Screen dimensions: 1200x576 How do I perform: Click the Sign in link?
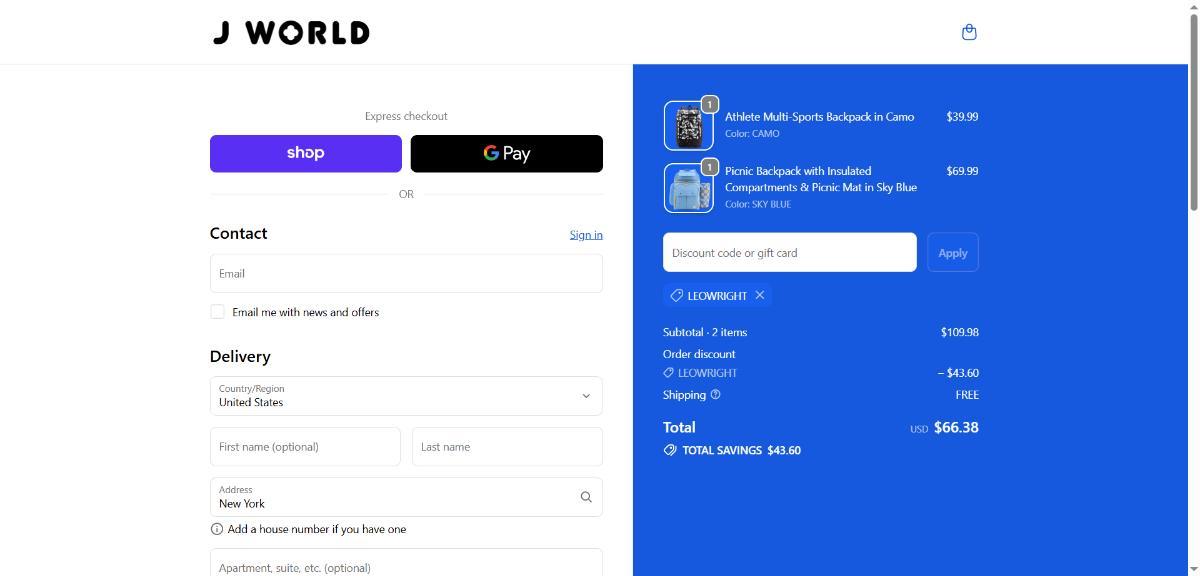[586, 234]
